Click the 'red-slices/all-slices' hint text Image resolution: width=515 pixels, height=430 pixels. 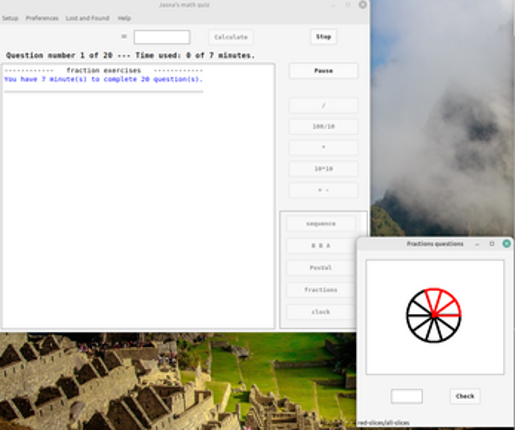click(383, 423)
